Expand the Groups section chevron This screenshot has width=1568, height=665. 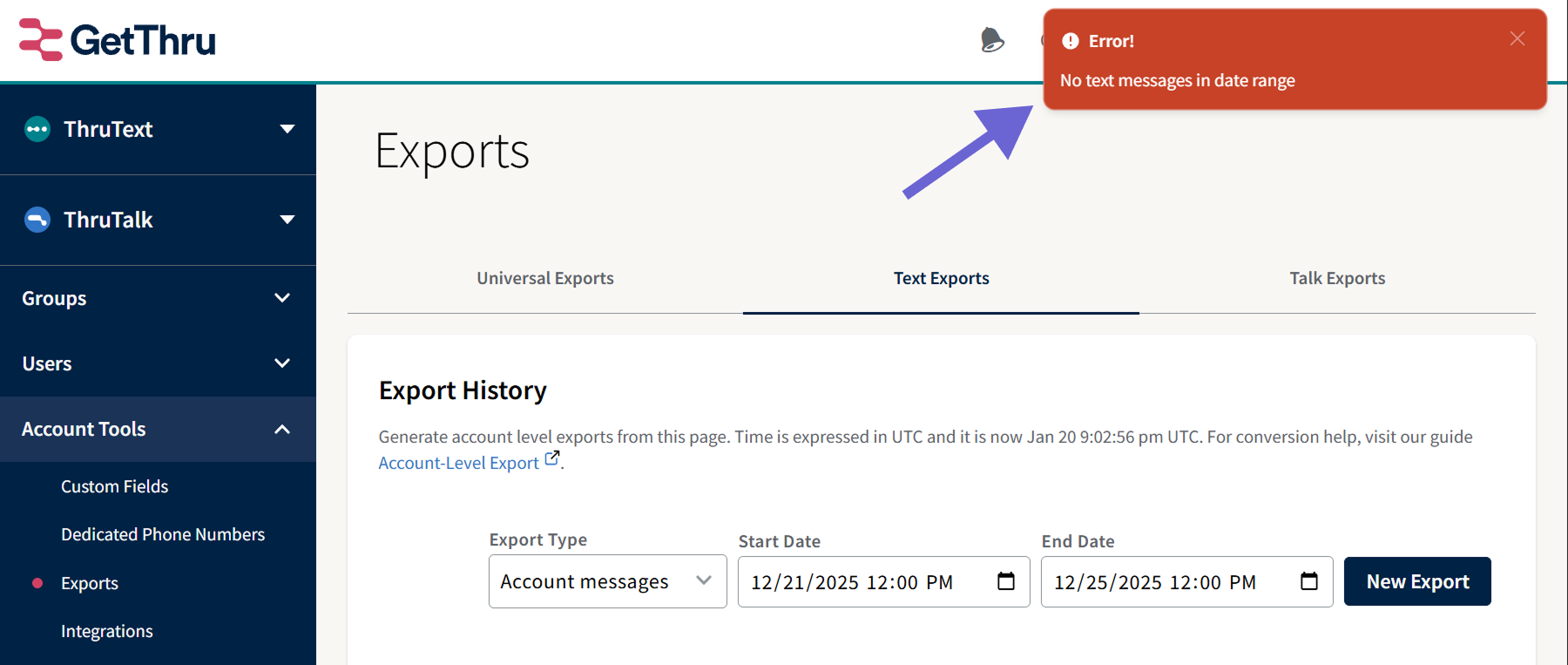(x=282, y=298)
